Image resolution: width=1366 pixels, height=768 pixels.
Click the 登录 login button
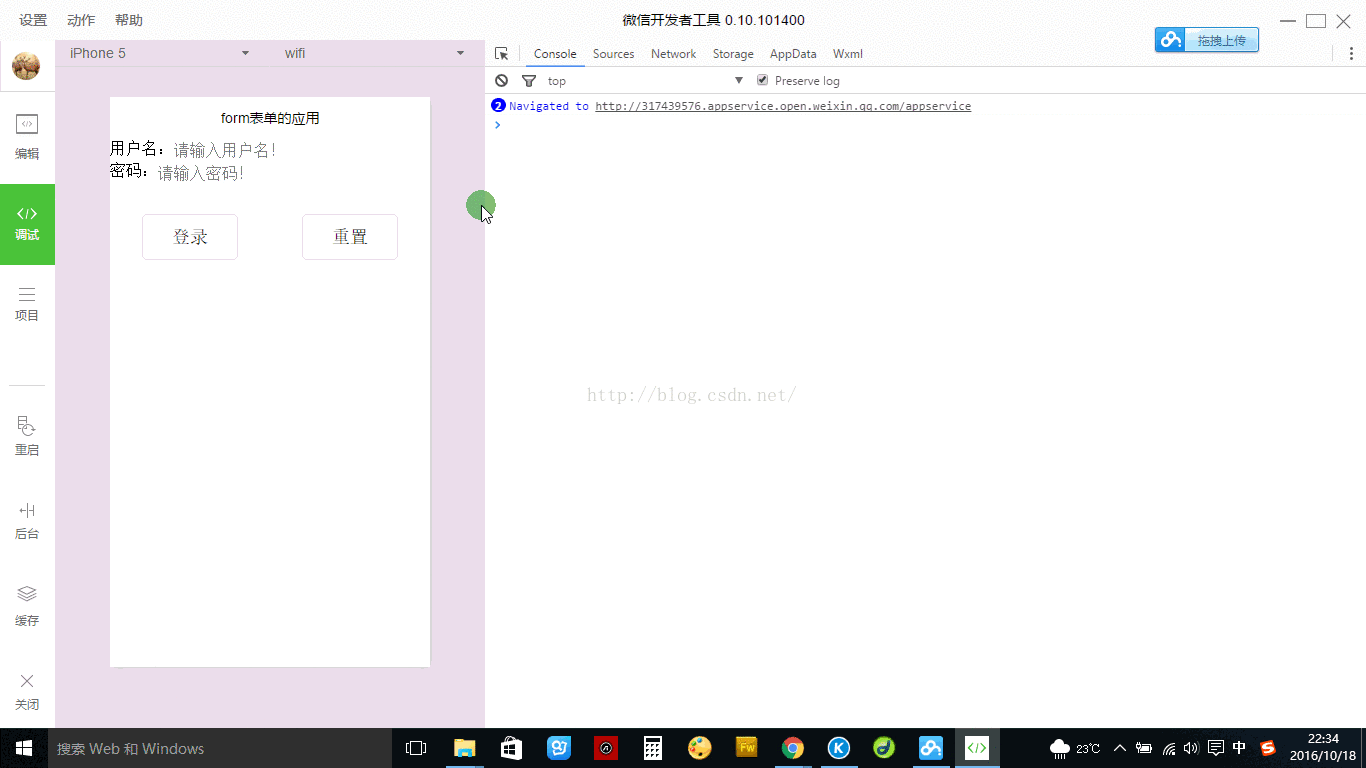(190, 237)
